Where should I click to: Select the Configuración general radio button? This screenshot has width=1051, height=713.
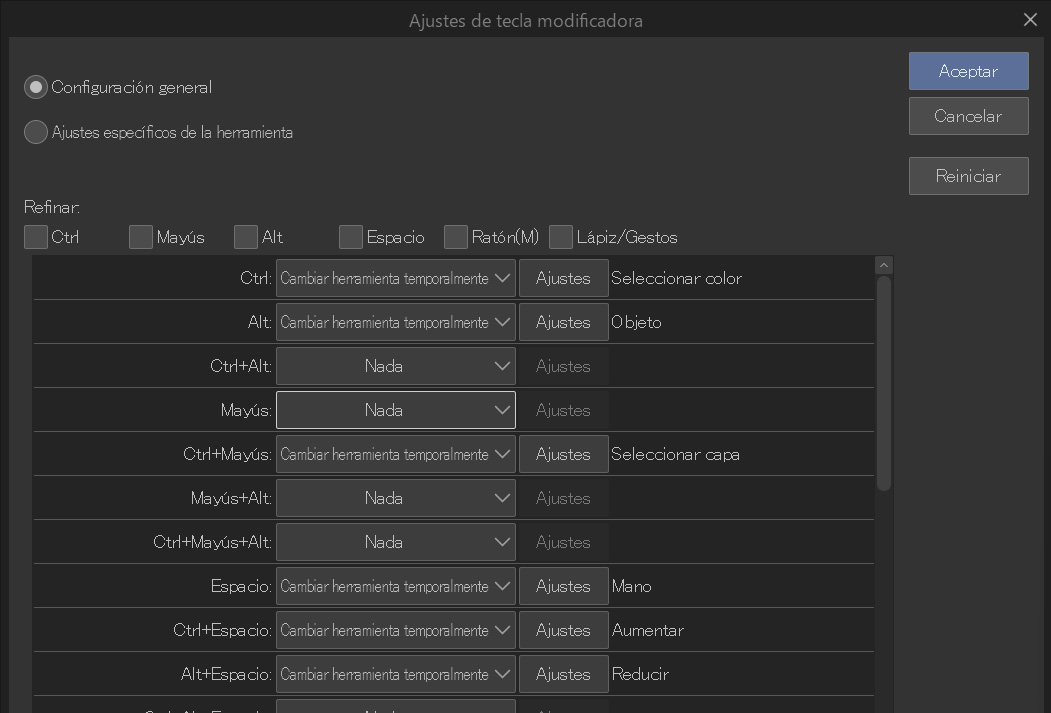36,87
